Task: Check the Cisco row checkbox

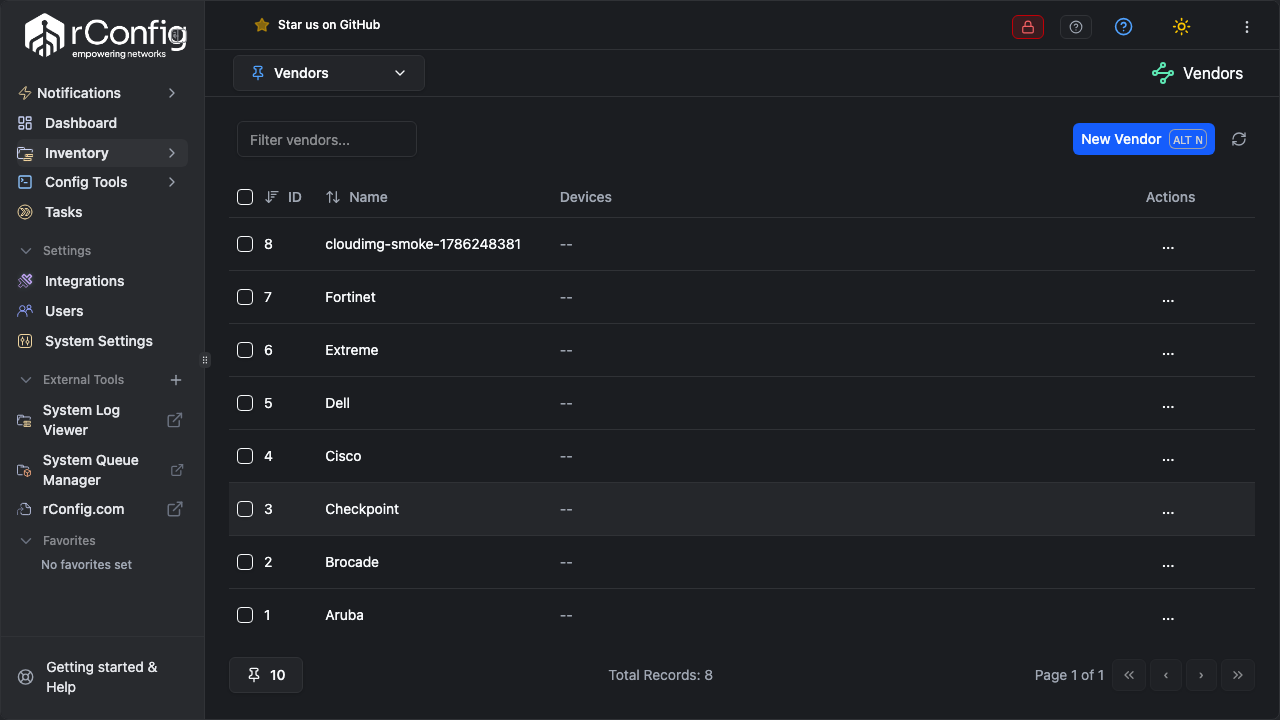Action: [x=245, y=456]
